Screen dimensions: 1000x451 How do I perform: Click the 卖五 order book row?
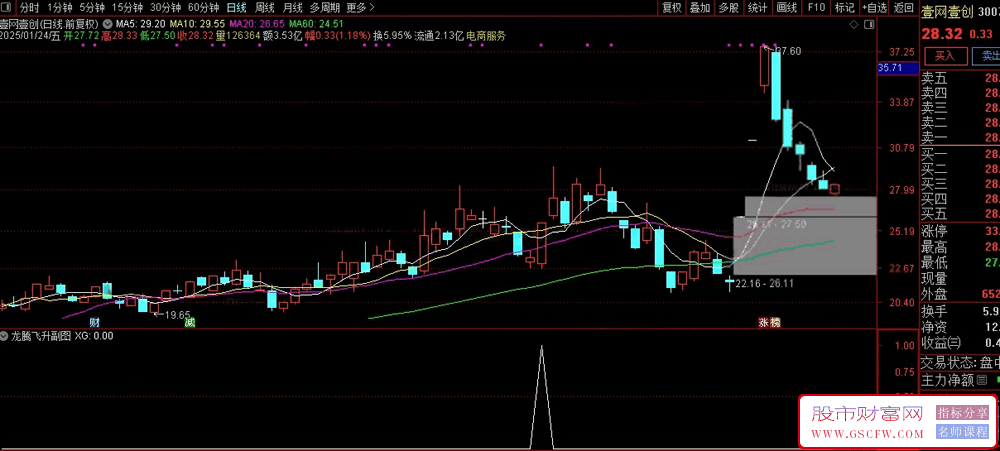click(960, 79)
